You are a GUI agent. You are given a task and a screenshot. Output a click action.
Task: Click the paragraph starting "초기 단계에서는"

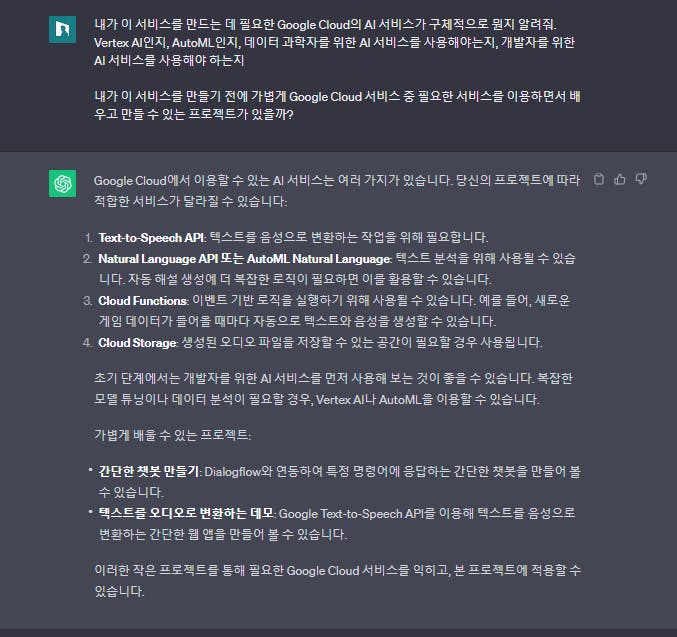pyautogui.click(x=333, y=389)
